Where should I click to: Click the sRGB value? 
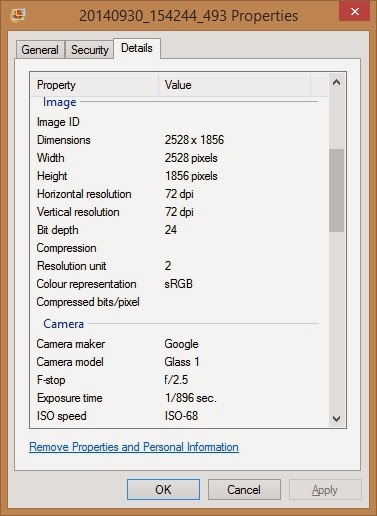pos(178,284)
